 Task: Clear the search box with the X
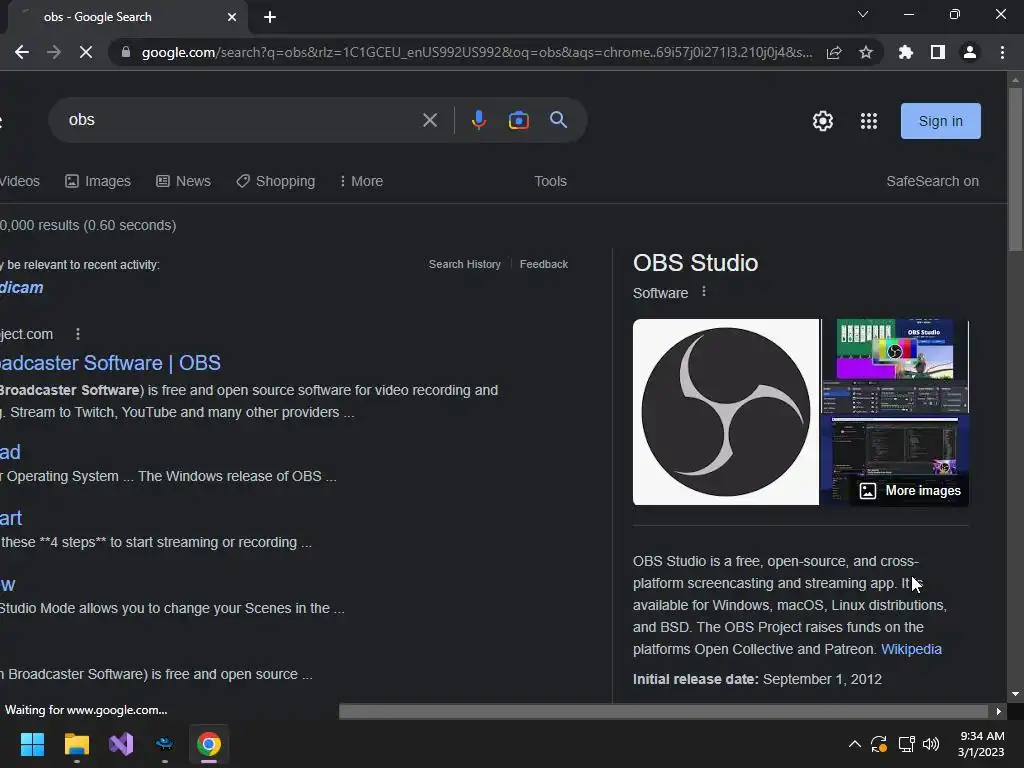coord(430,120)
